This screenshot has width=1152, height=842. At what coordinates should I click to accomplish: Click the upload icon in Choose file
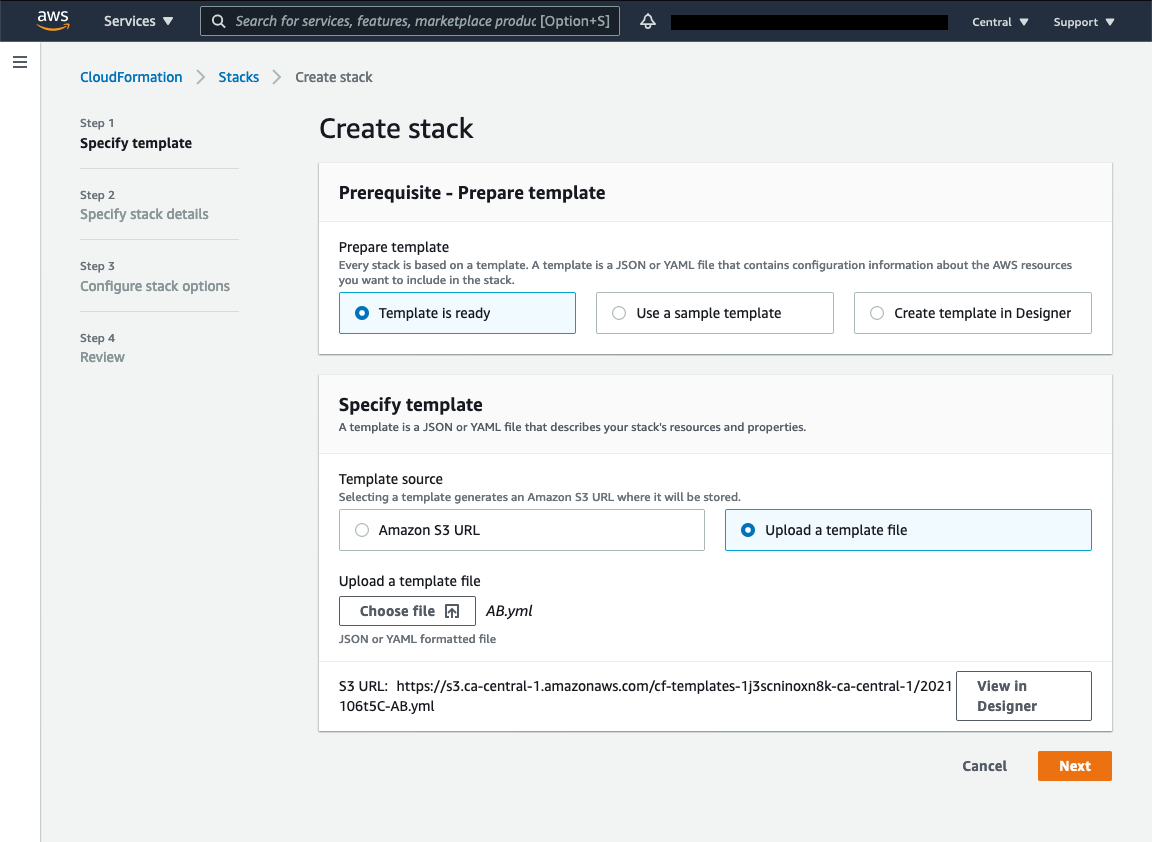pos(452,611)
